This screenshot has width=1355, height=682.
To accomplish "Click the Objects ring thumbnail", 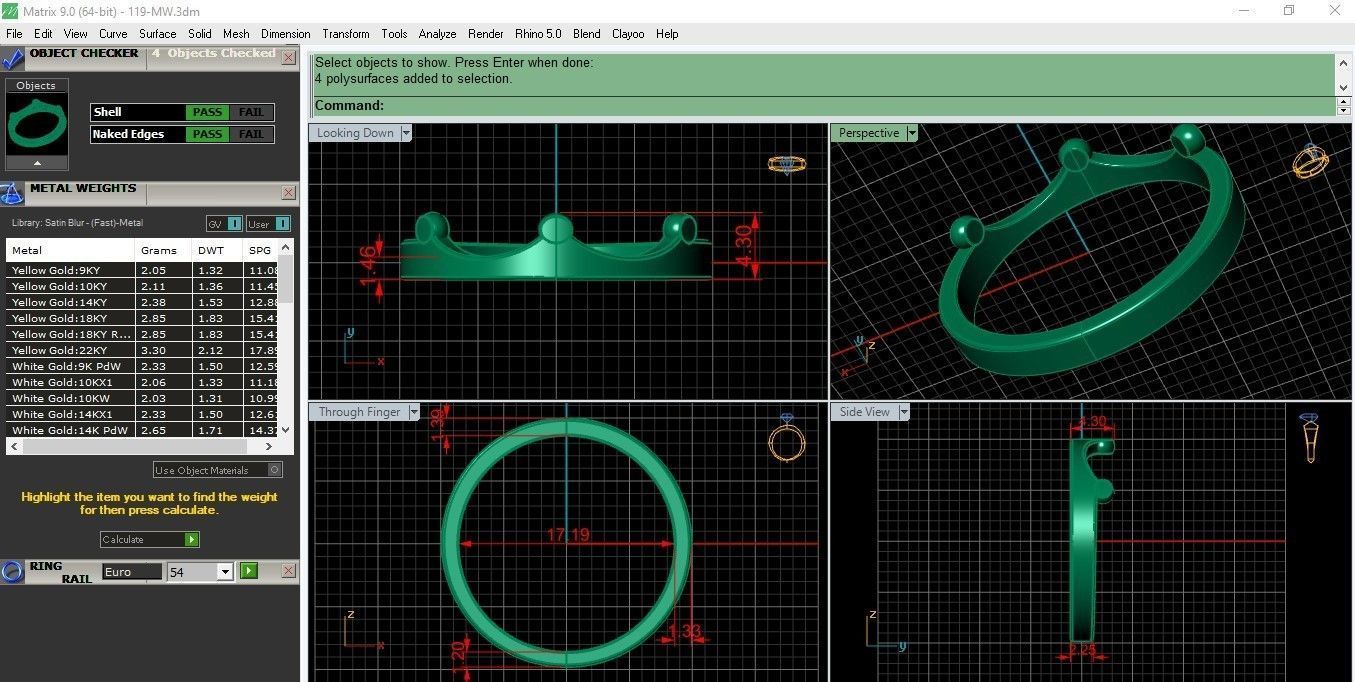I will coord(37,124).
